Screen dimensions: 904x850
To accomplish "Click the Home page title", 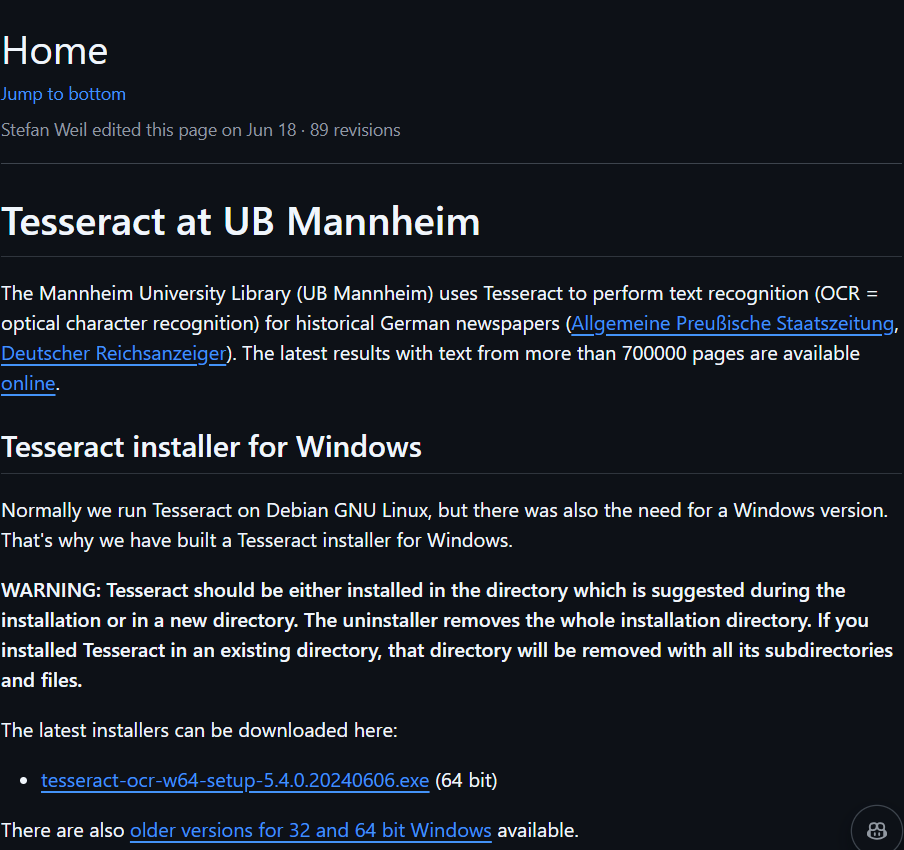I will pyautogui.click(x=55, y=51).
